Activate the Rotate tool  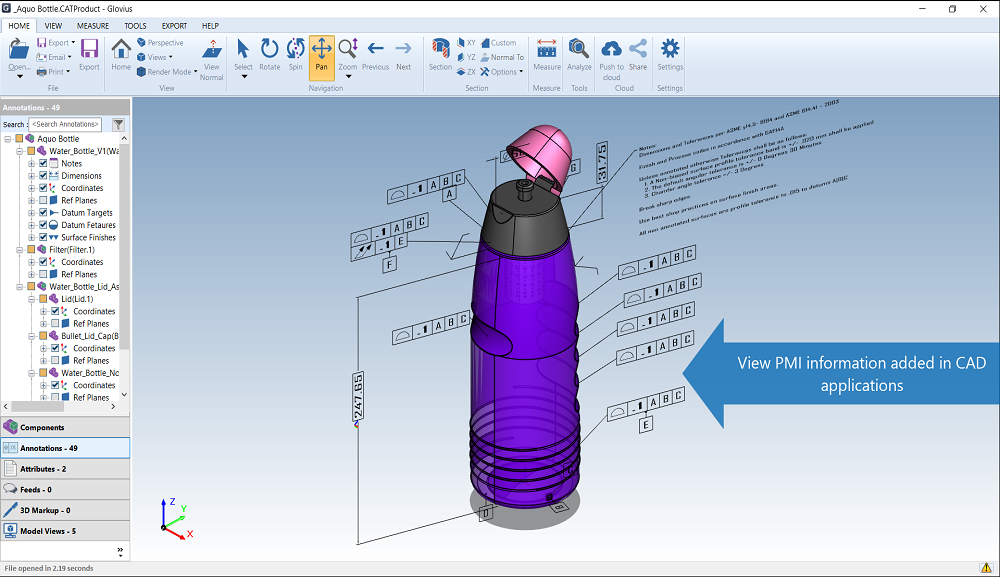click(270, 54)
